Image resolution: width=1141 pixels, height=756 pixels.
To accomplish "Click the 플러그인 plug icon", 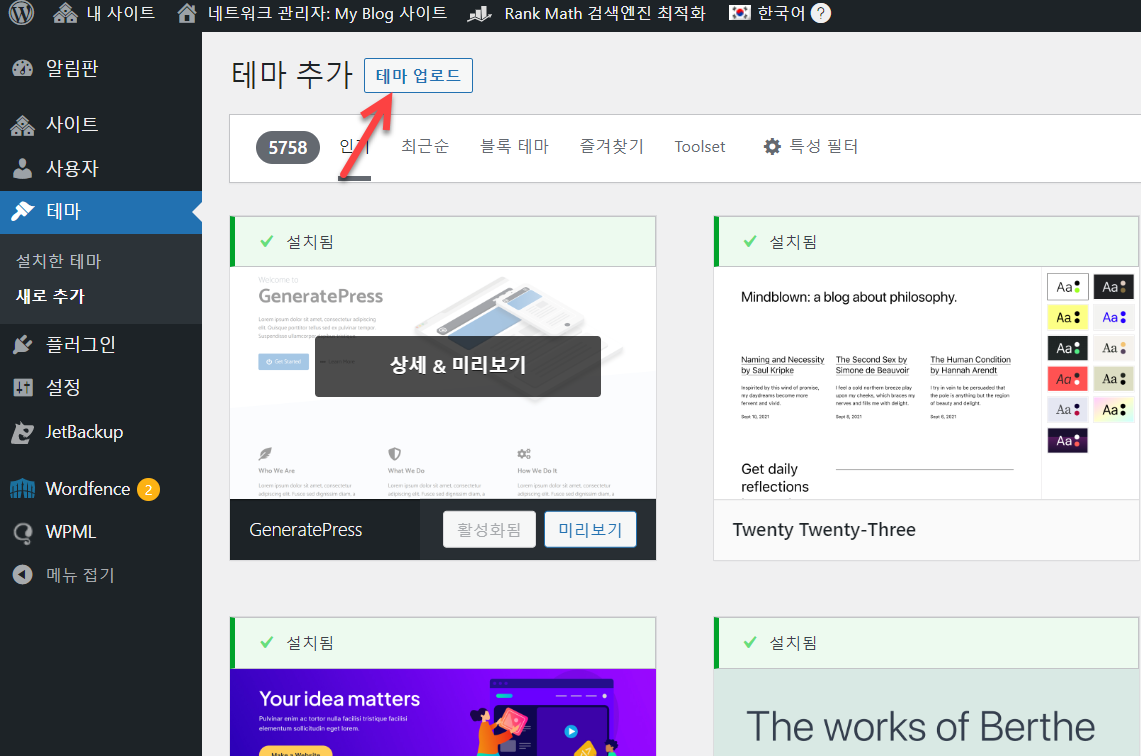I will (23, 344).
